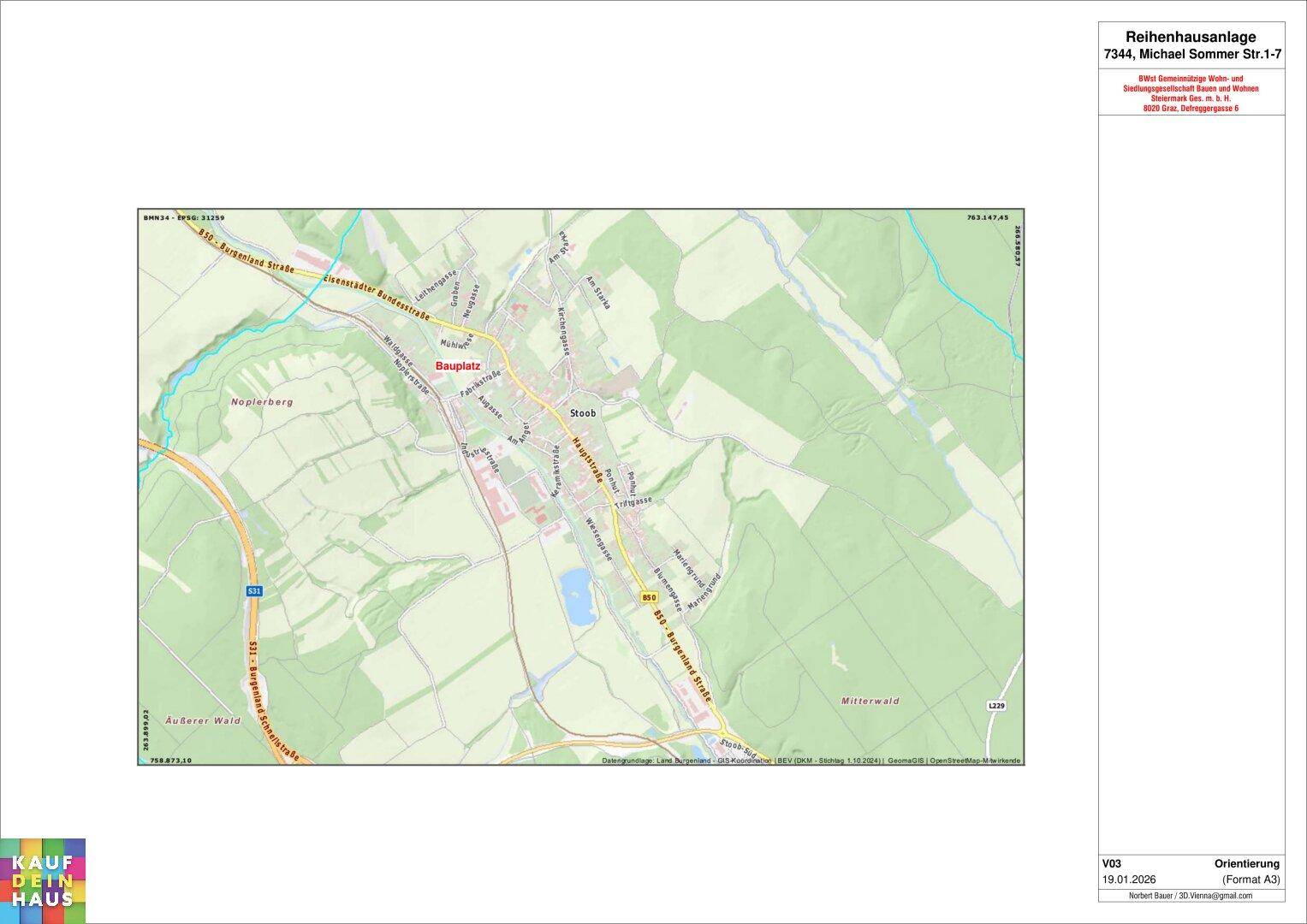Click the KAUF DEIN HAUS logo
The image size is (1307, 924).
[43, 880]
